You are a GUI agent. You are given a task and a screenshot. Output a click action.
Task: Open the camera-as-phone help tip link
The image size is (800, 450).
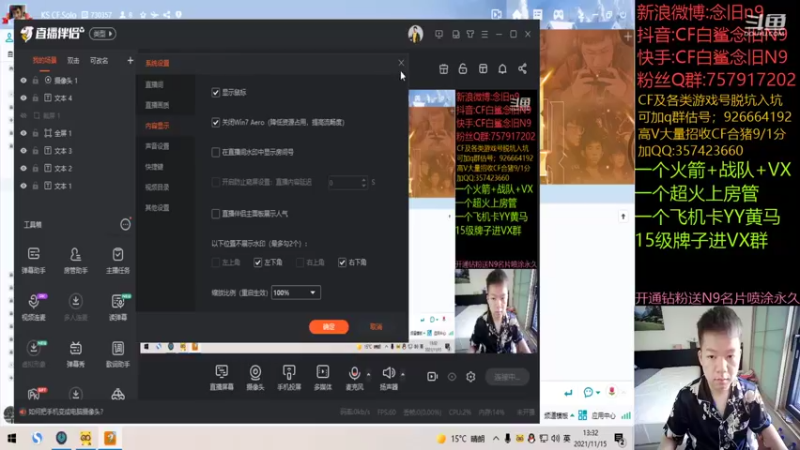(66, 412)
